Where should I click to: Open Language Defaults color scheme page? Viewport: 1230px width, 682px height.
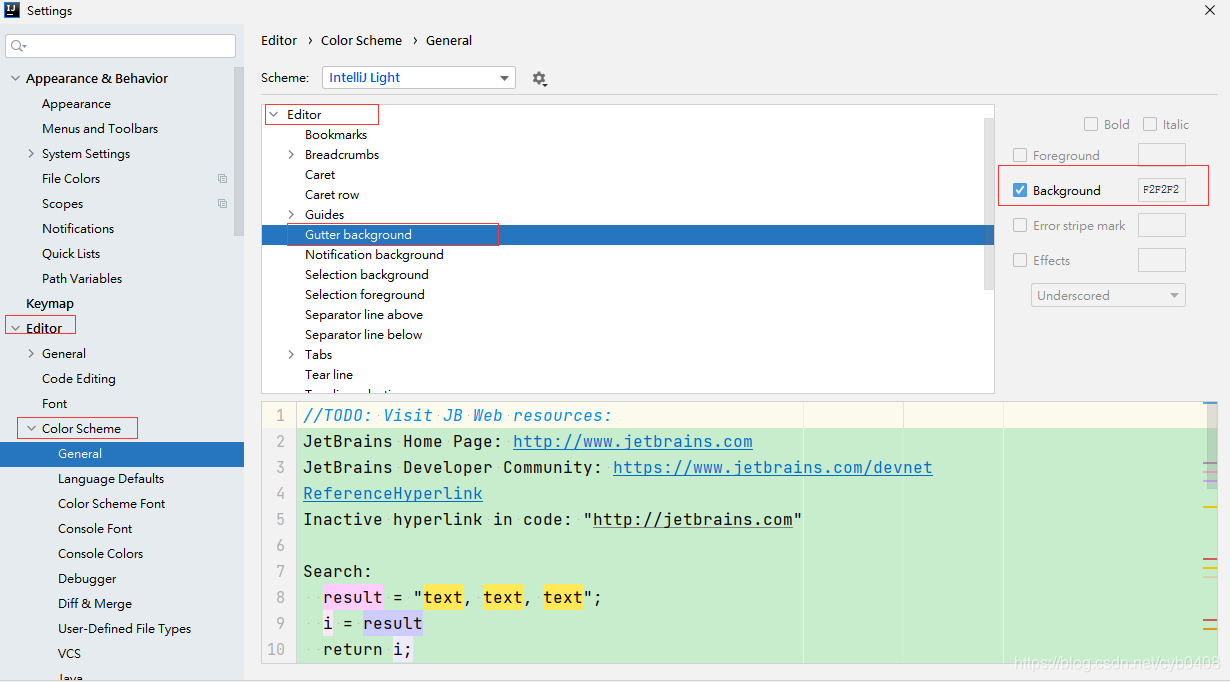[111, 479]
